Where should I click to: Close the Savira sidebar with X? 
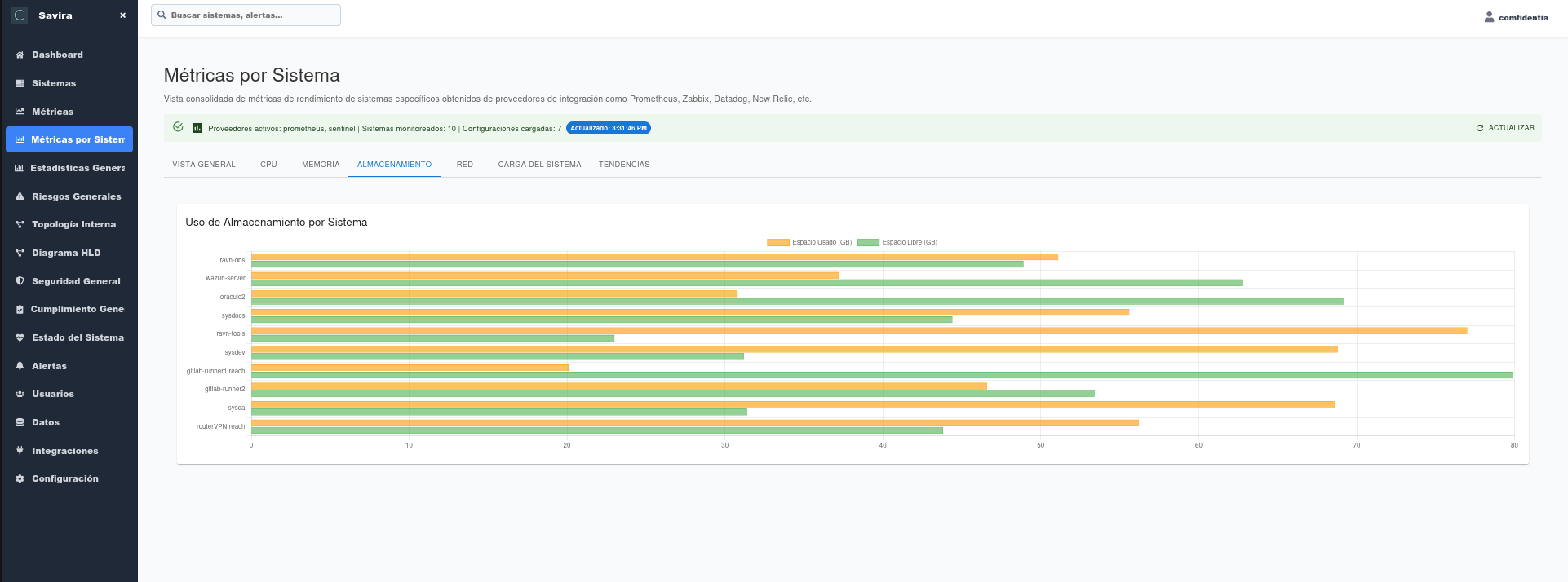point(122,15)
